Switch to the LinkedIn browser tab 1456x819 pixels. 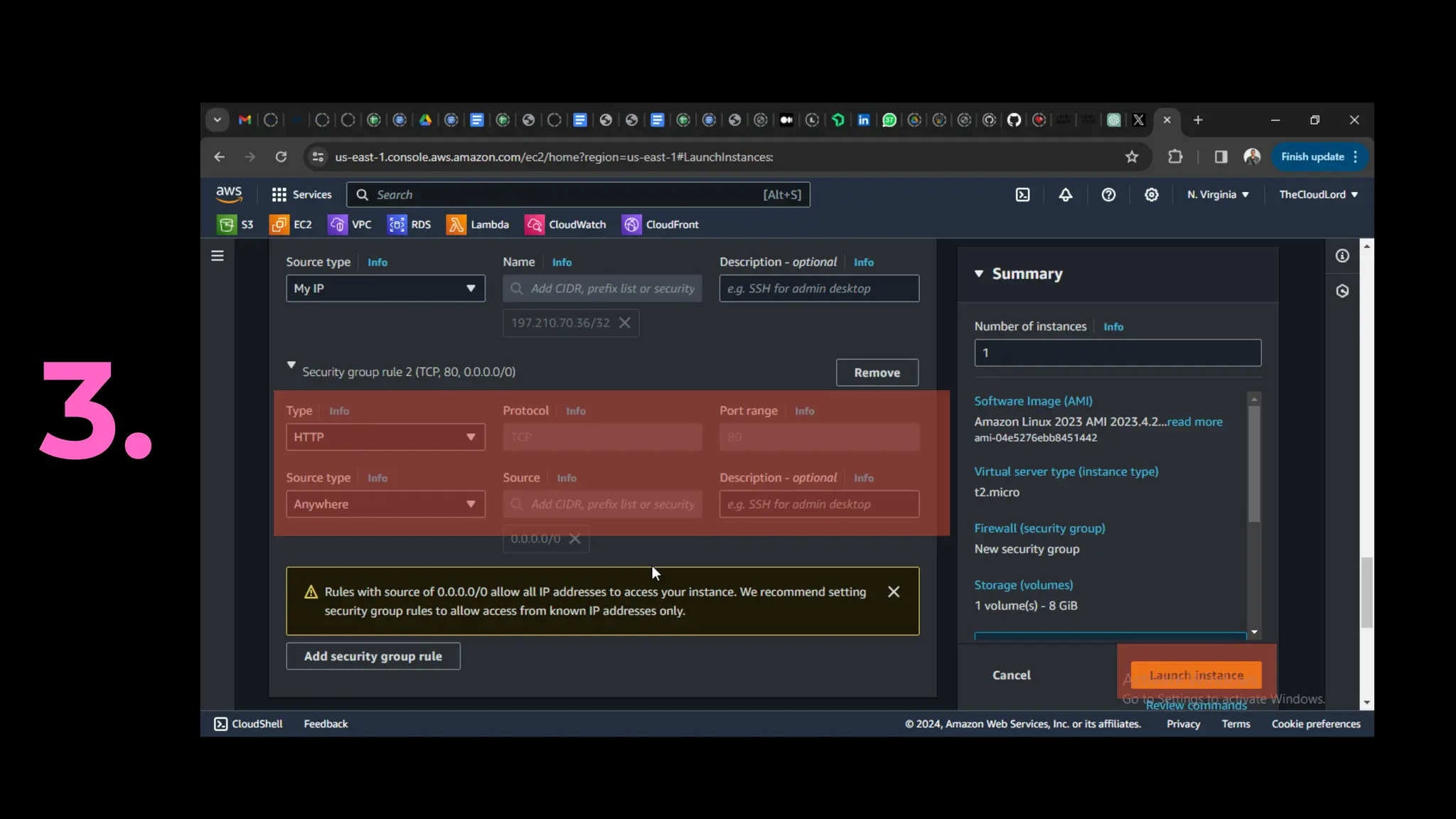[864, 120]
